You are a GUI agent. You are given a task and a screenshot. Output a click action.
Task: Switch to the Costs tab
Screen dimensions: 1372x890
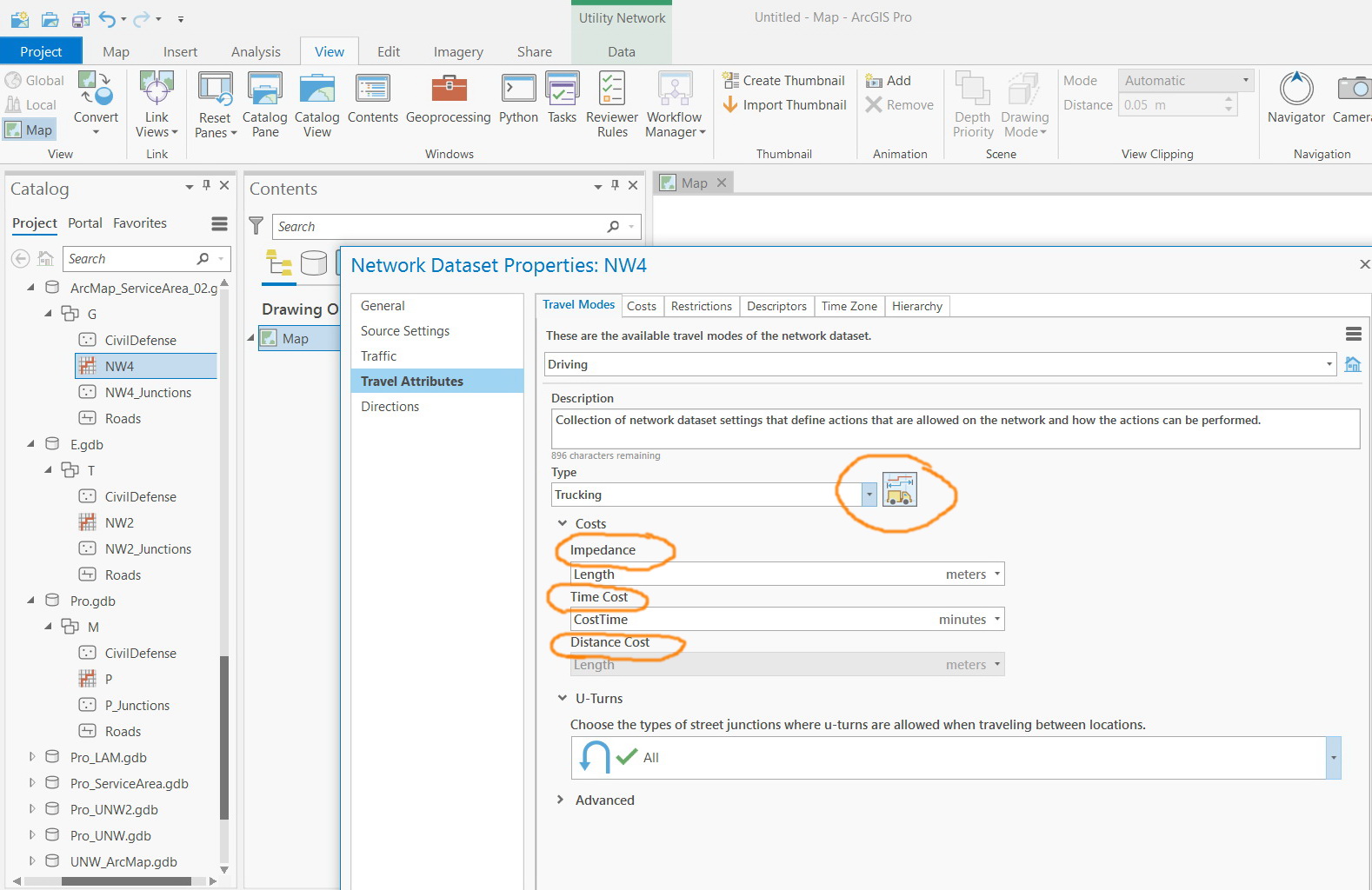642,306
